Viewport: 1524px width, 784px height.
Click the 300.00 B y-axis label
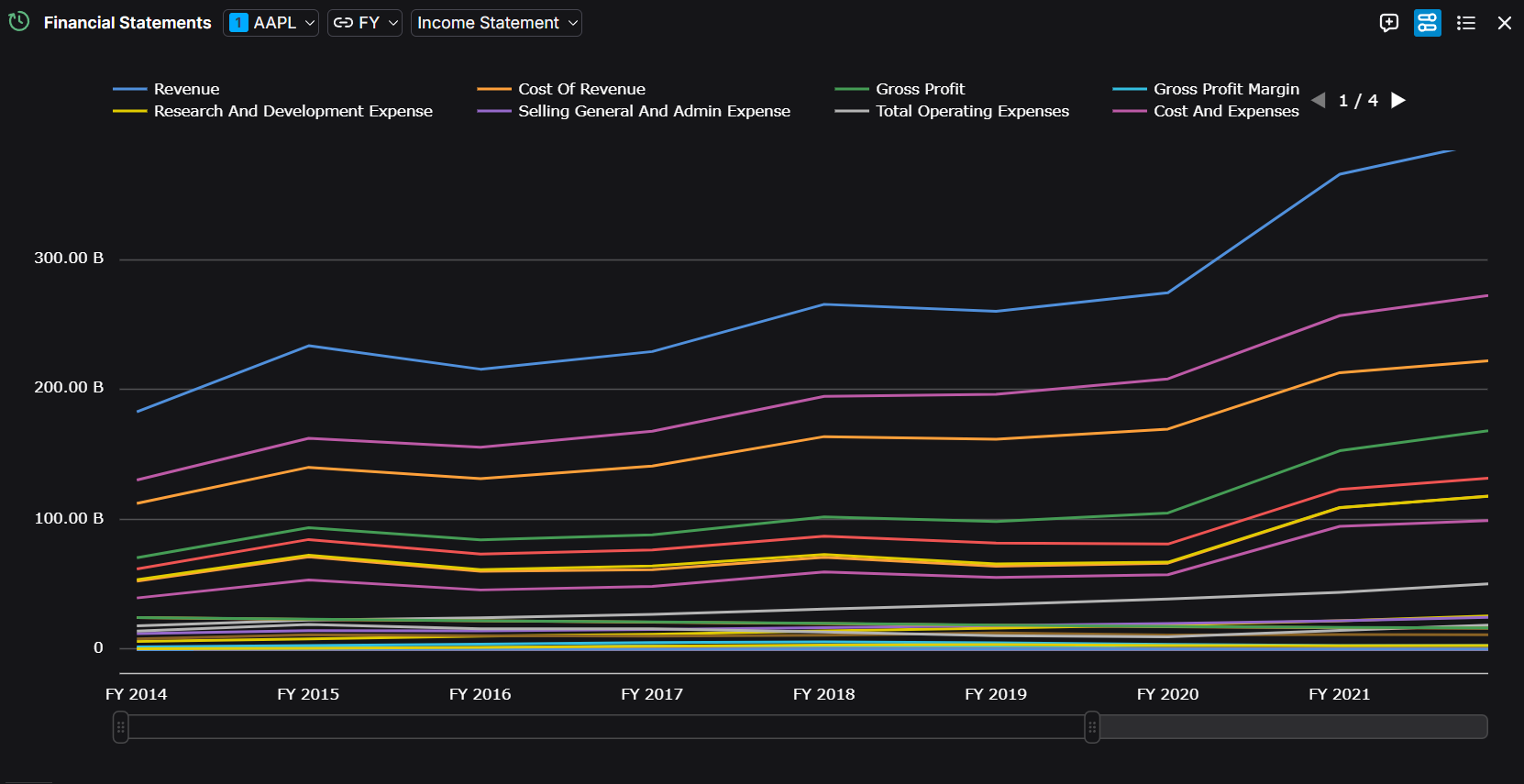[69, 258]
